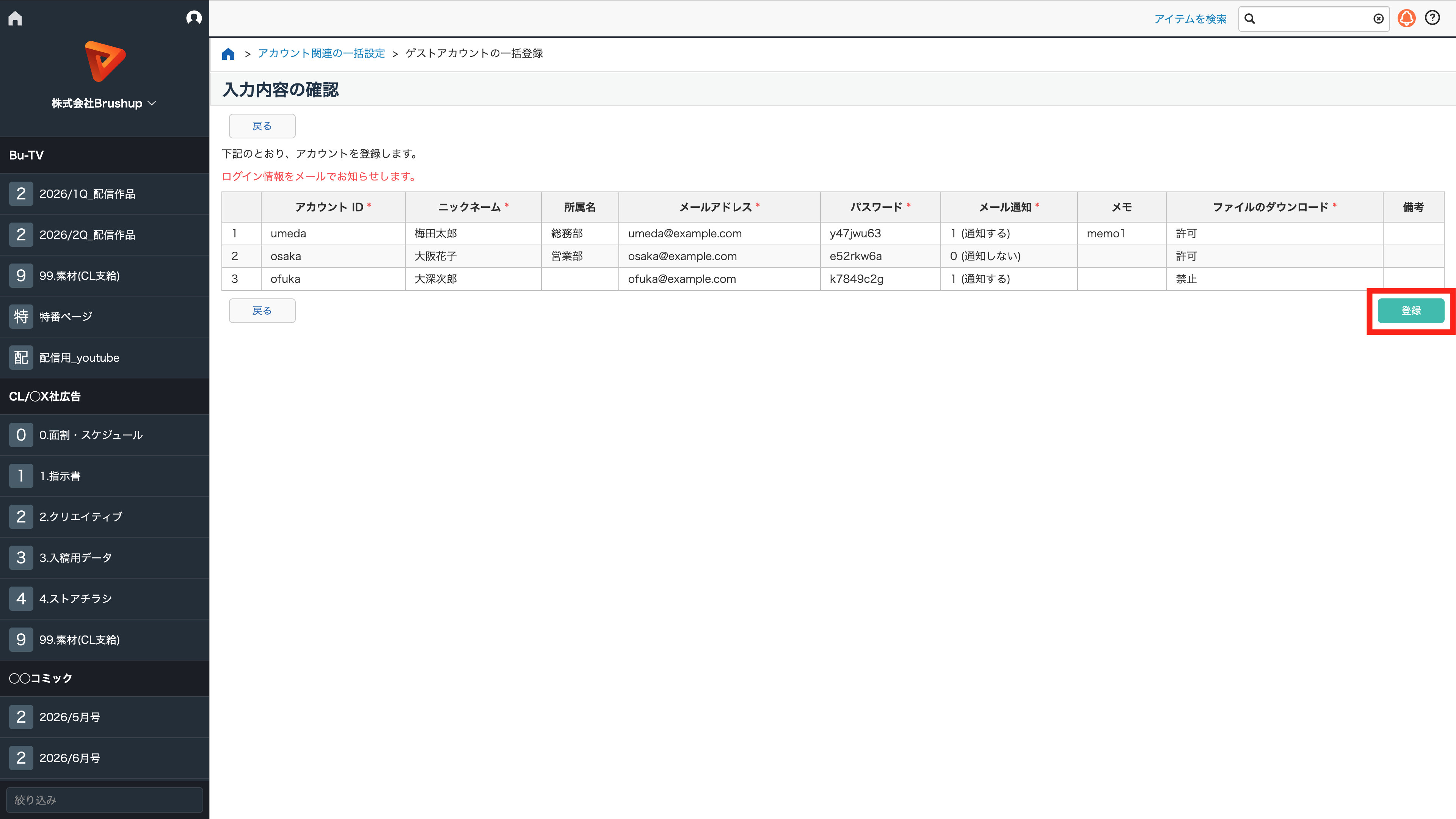Click the account ID cell umeda
1456x819 pixels.
coord(333,234)
